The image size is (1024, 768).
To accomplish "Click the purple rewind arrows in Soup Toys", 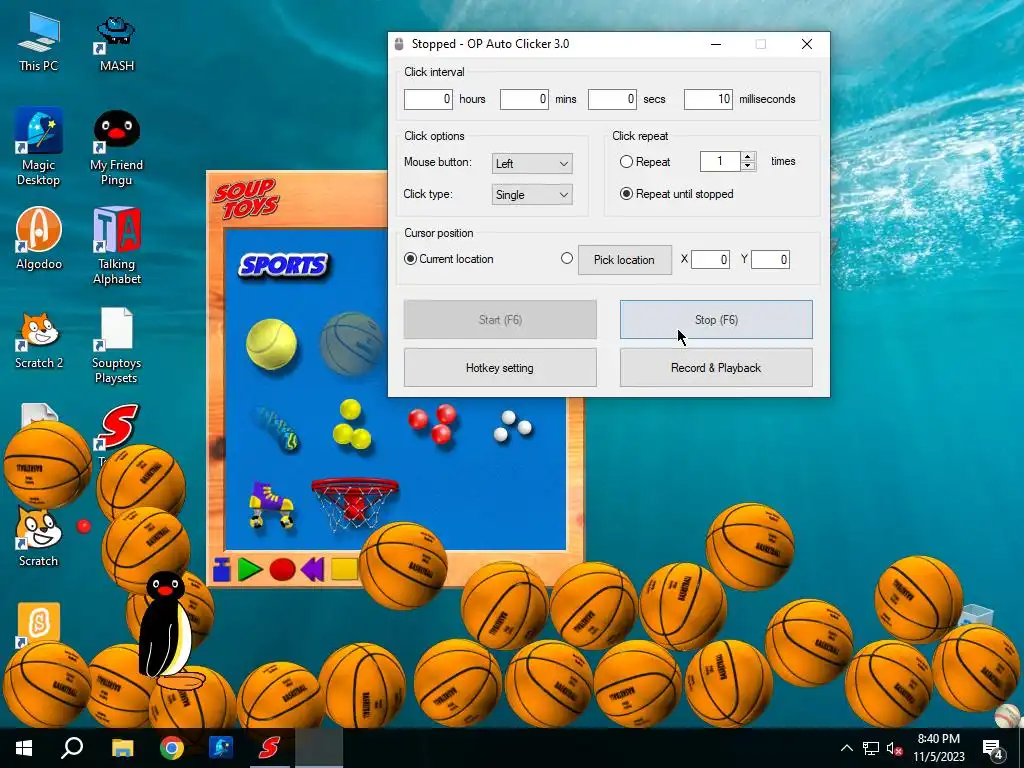I will pyautogui.click(x=312, y=569).
